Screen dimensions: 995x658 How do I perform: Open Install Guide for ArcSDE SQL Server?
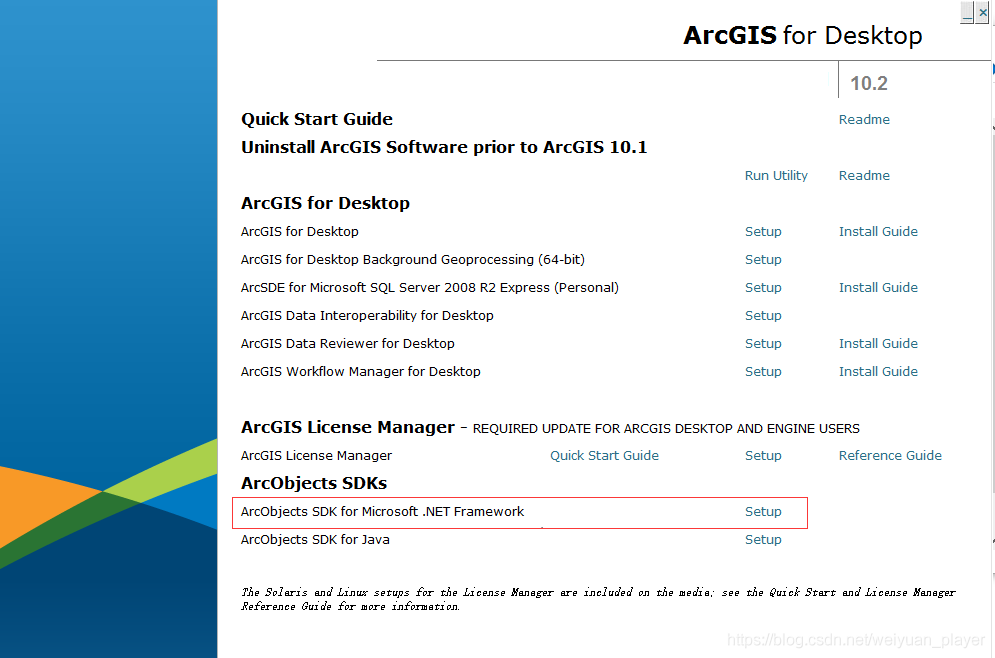[x=878, y=287]
